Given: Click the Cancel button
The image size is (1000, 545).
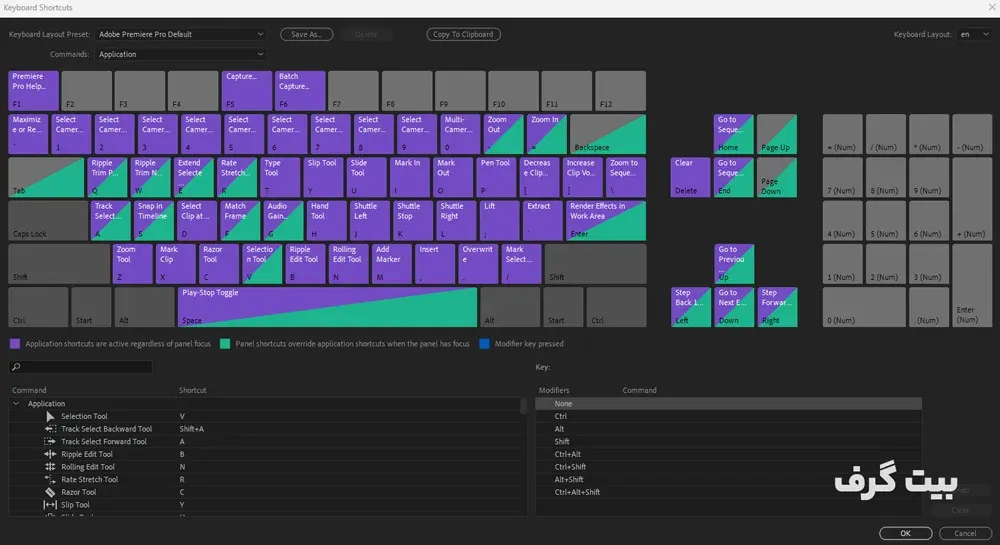Looking at the screenshot, I should (965, 533).
